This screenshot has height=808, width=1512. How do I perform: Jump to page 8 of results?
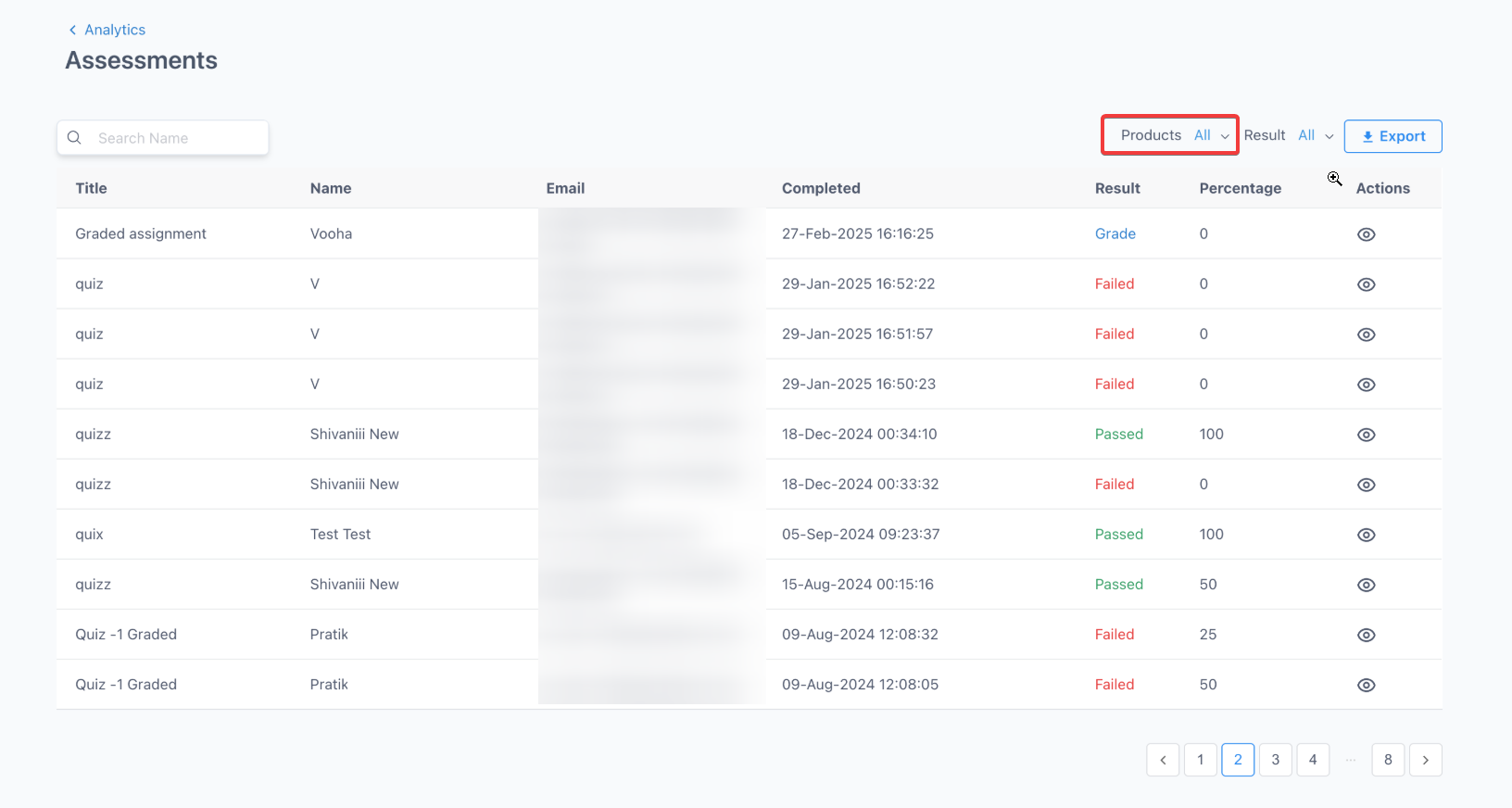click(x=1388, y=760)
